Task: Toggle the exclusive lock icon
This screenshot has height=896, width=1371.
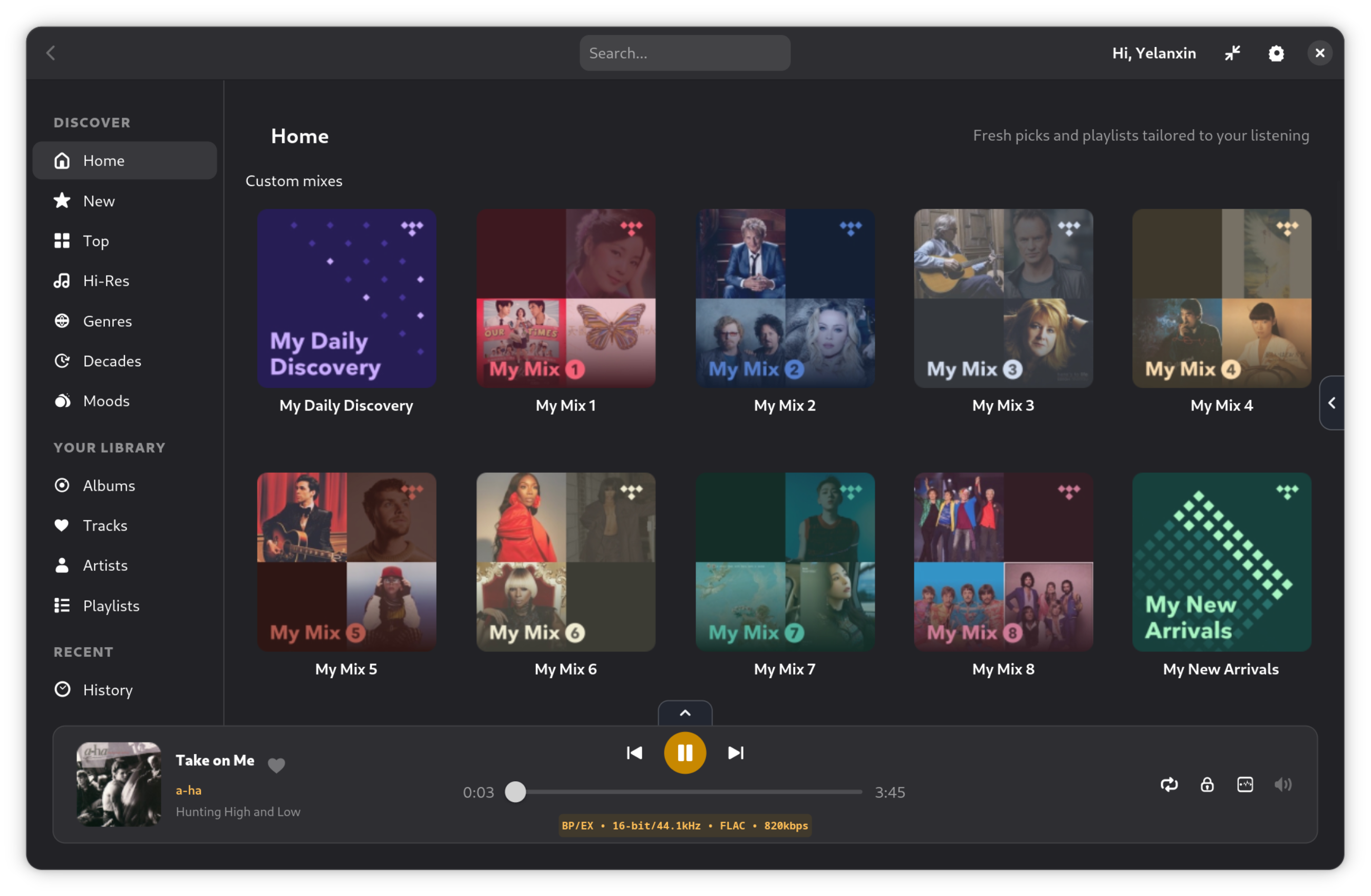Action: [x=1208, y=784]
